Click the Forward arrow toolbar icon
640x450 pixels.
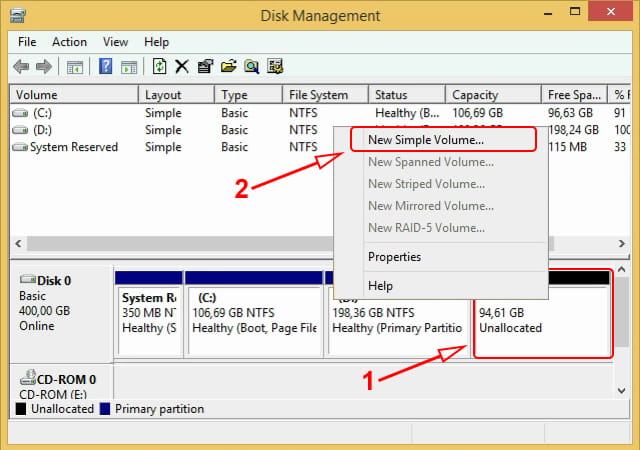click(44, 66)
